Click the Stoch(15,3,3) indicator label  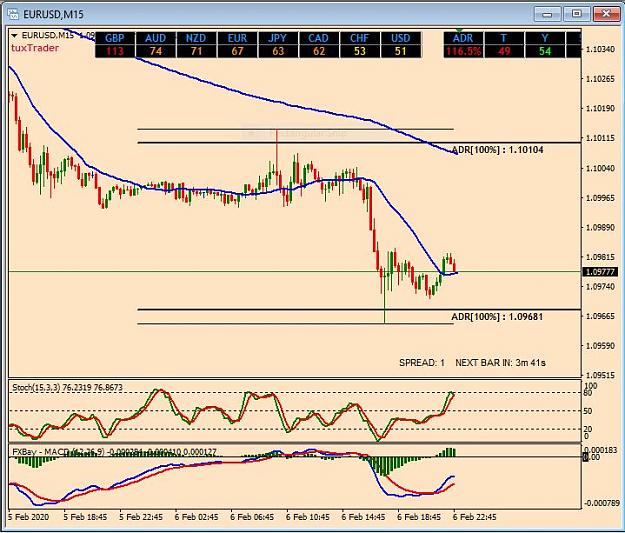67,387
